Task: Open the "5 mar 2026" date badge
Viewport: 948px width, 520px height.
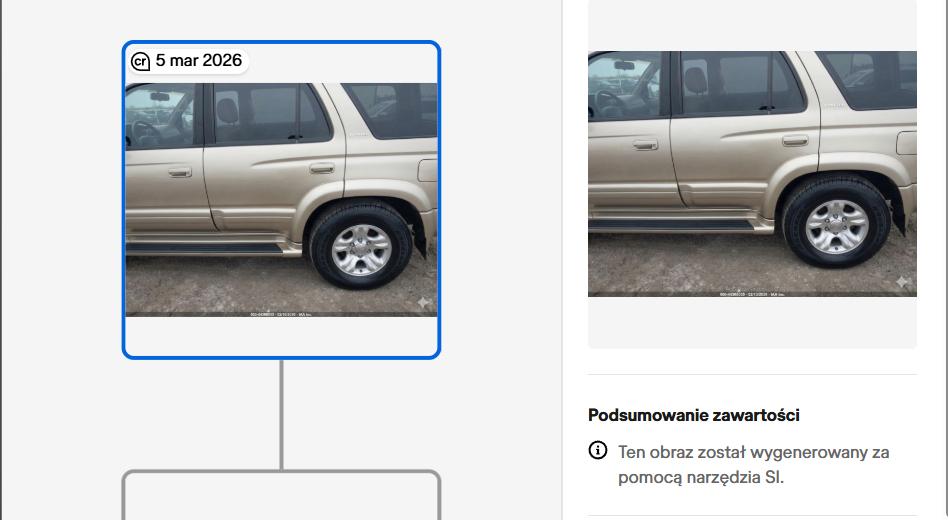Action: [x=188, y=60]
